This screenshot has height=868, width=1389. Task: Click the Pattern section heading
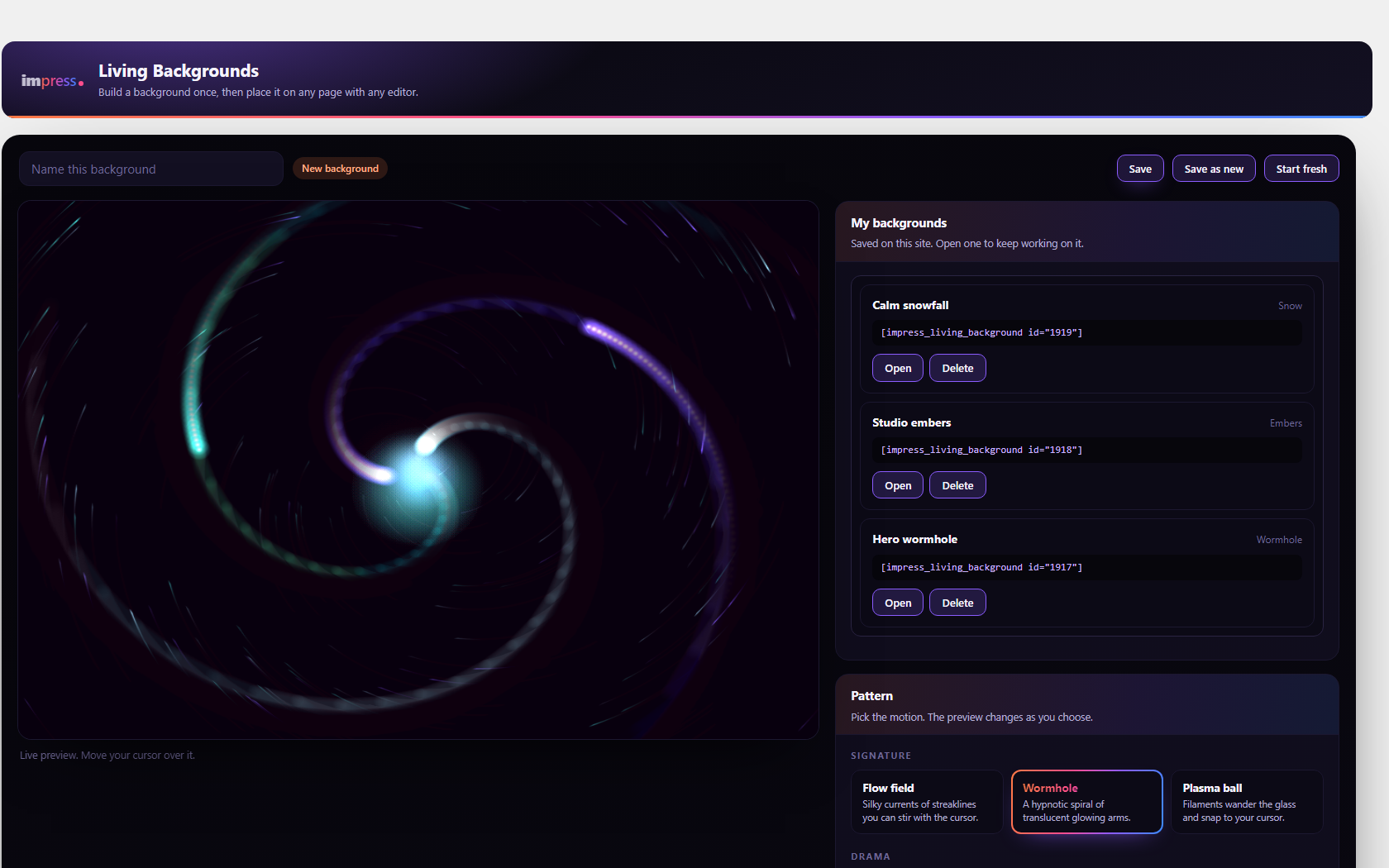coord(871,696)
